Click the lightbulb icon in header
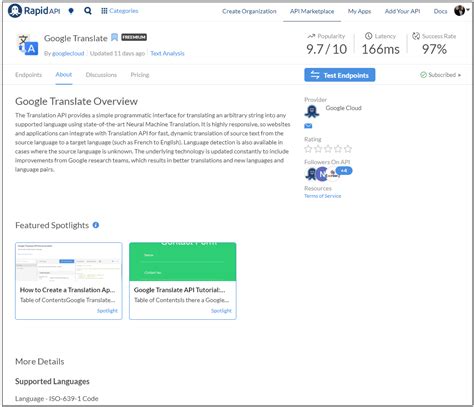This screenshot has width=474, height=407. click(71, 11)
